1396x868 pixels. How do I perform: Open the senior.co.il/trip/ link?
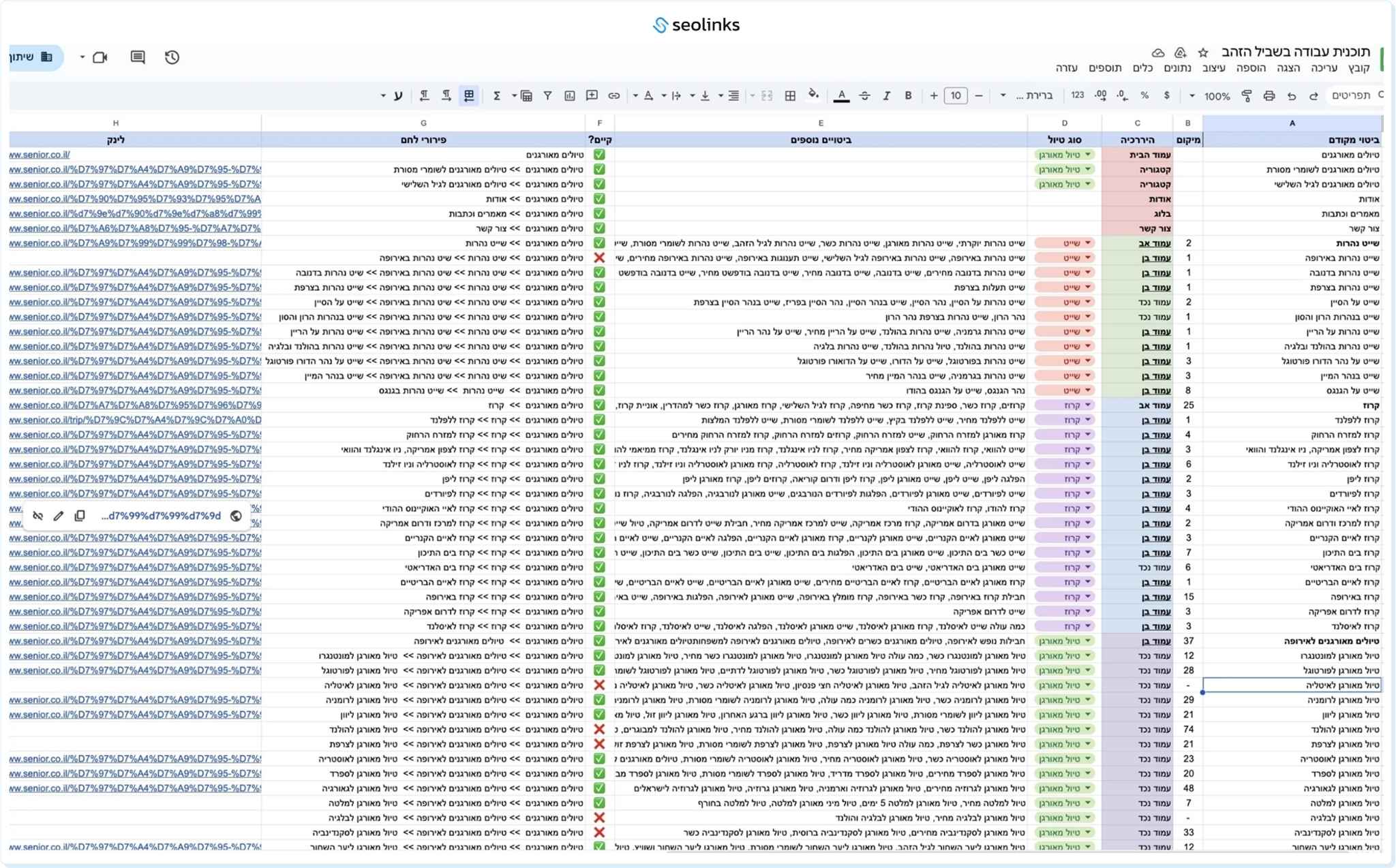pyautogui.click(x=135, y=420)
